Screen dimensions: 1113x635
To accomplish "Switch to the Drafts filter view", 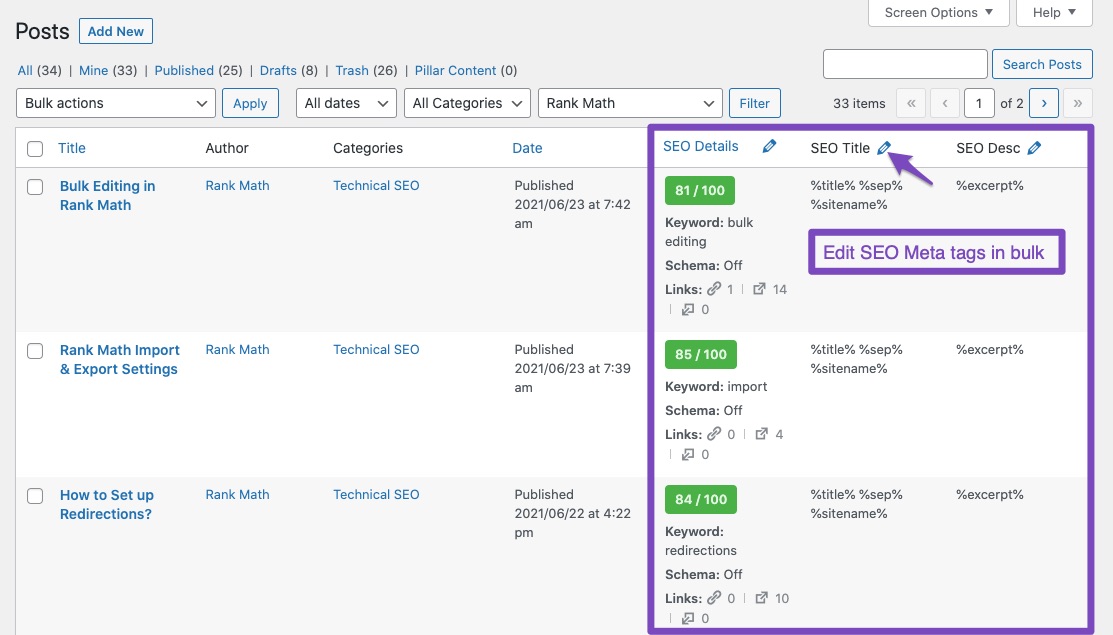I will click(x=278, y=70).
